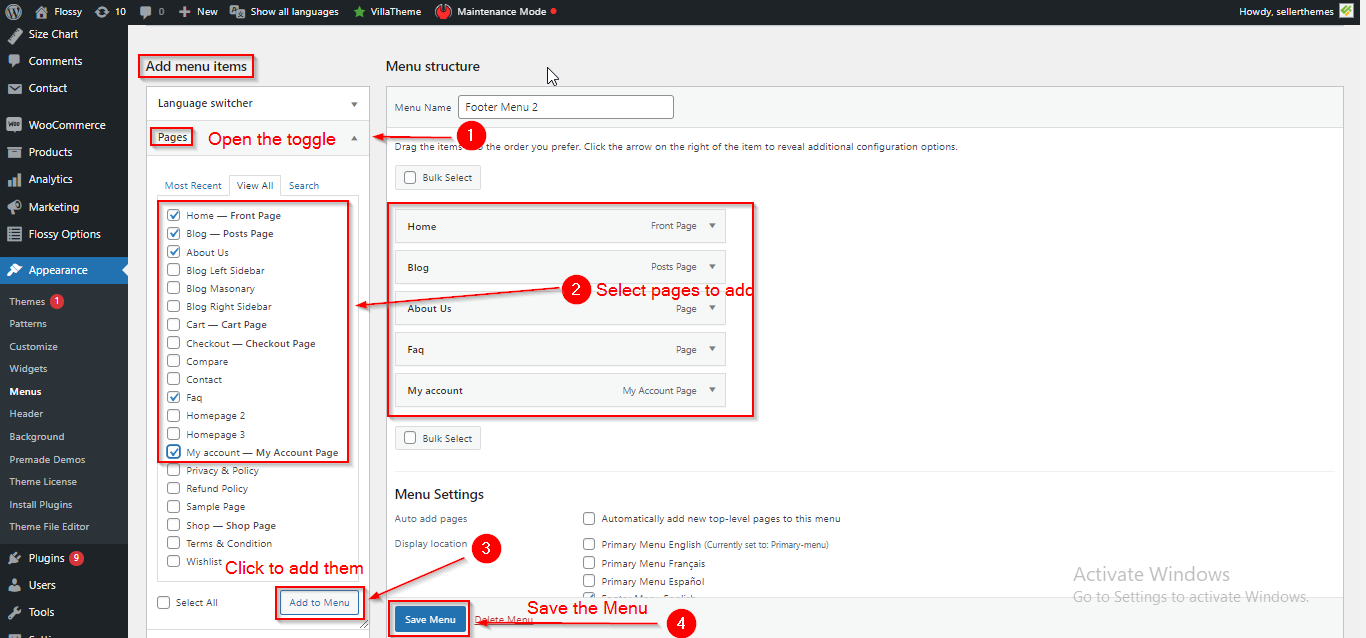Switch to the View All tab

(x=255, y=185)
